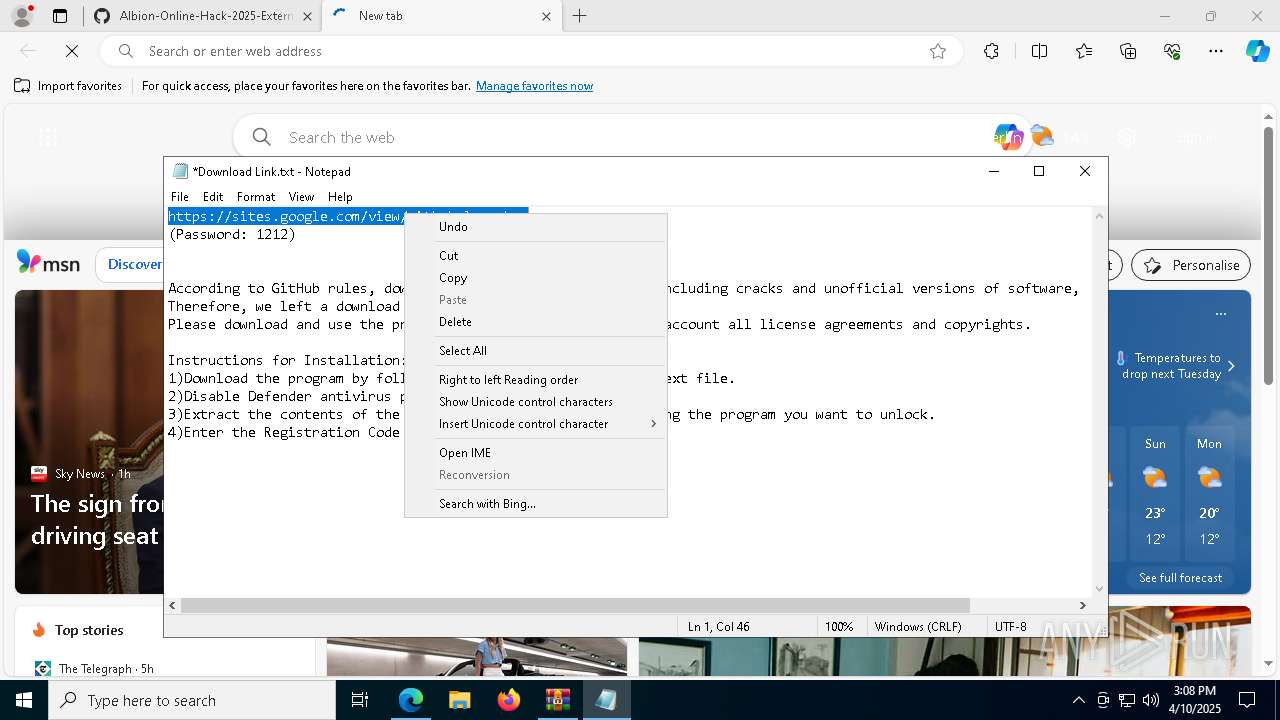
Task: Add page to favorites star
Action: pyautogui.click(x=938, y=51)
